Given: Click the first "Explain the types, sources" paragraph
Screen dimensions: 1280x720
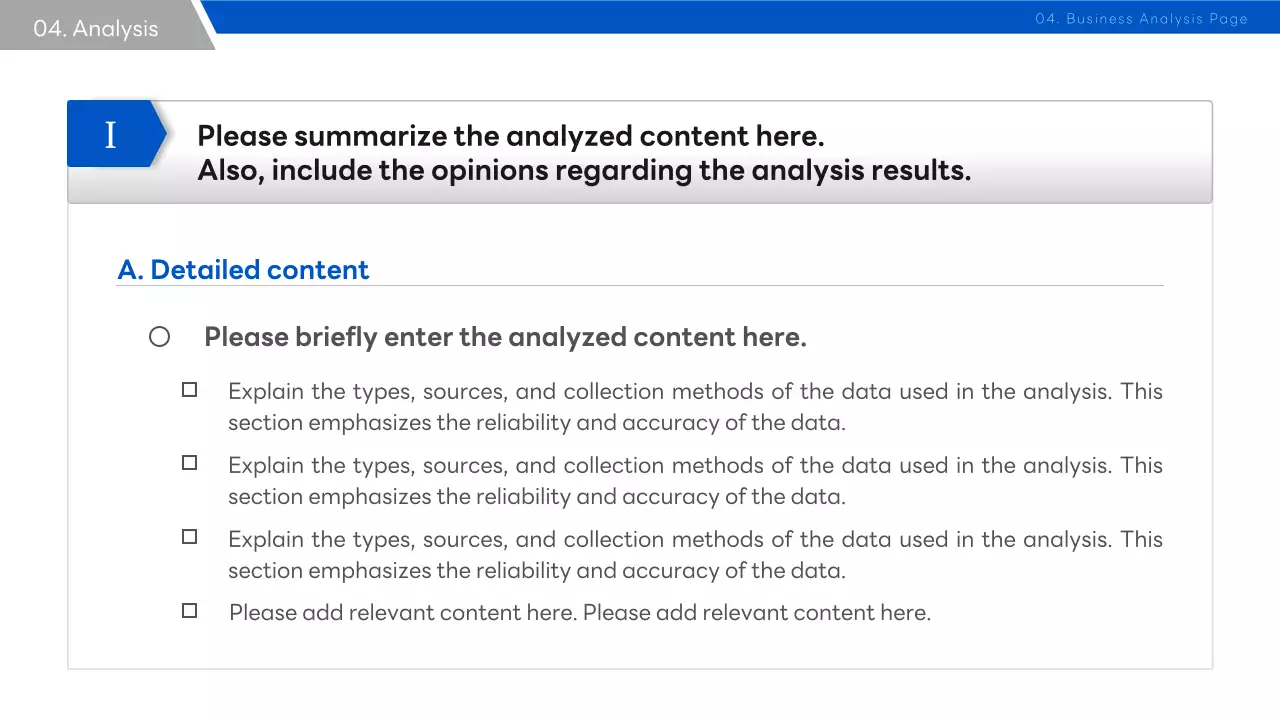Looking at the screenshot, I should (x=695, y=406).
